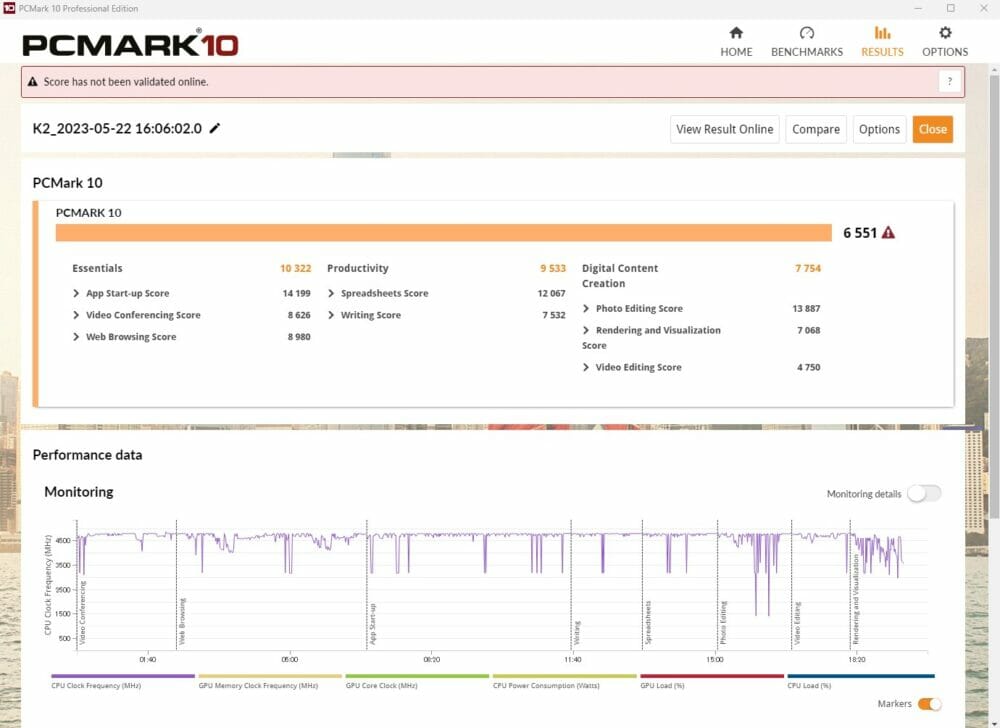The height and width of the screenshot is (728, 1000).
Task: Click the Results bar chart icon
Action: 882,33
